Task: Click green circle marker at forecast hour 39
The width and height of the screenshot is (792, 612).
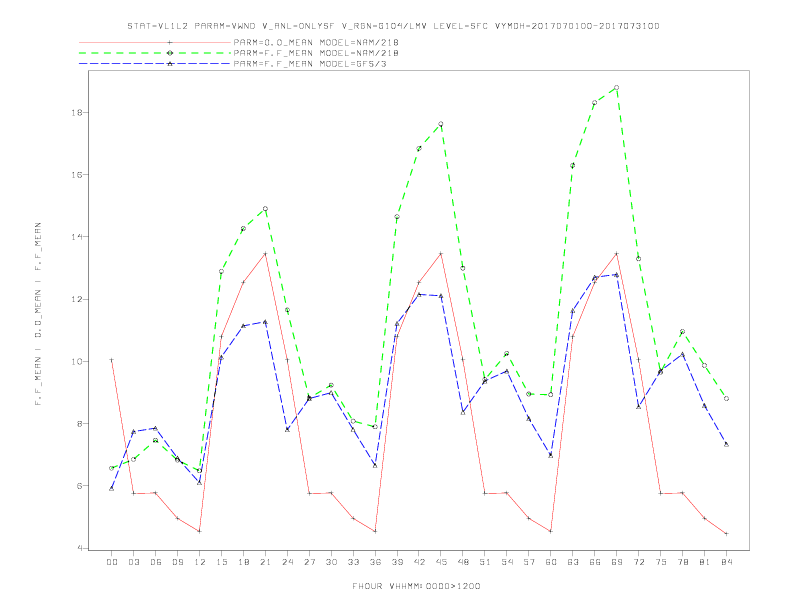Action: [397, 217]
